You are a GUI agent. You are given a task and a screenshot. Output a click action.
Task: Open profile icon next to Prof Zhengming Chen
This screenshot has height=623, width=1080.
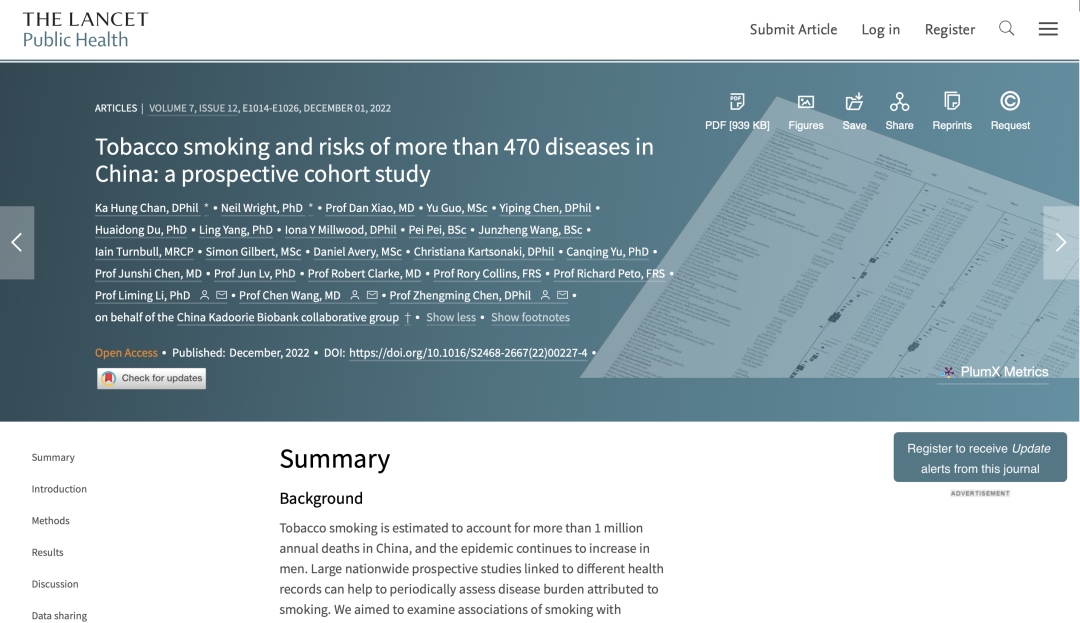click(x=545, y=295)
